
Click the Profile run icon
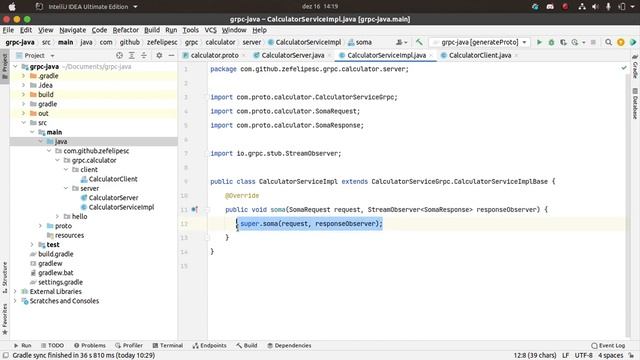pos(575,42)
